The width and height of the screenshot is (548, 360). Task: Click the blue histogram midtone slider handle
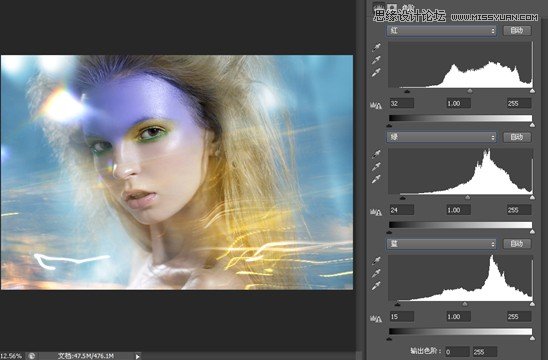(x=465, y=304)
